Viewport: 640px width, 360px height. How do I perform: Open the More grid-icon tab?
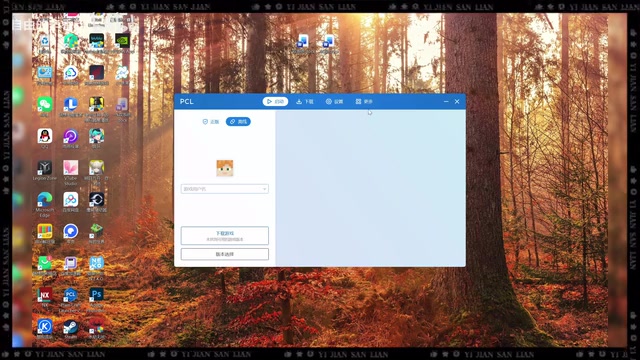click(364, 101)
